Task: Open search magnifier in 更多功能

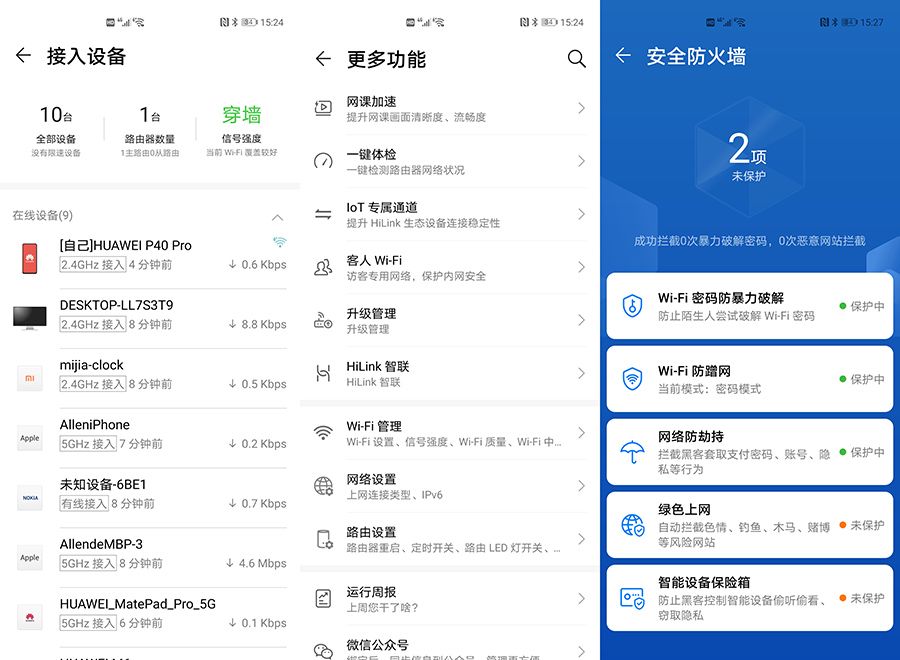Action: point(576,59)
